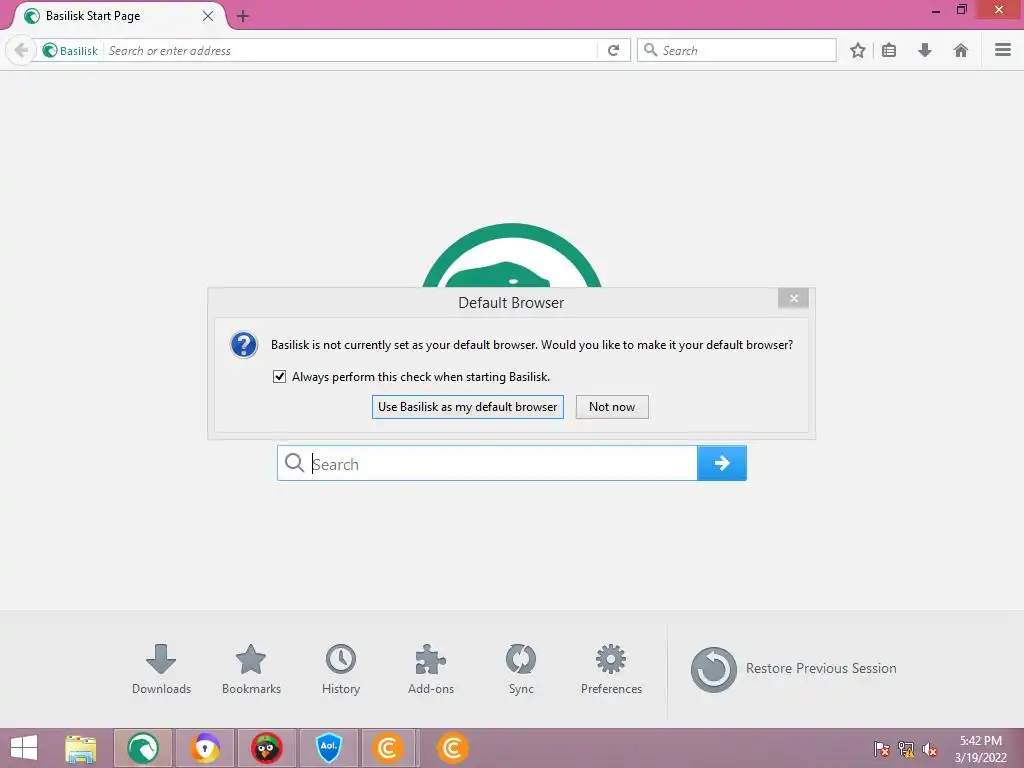This screenshot has height=768, width=1024.
Task: Click the taskbar clock showing 5:42 PM
Action: coord(981,749)
